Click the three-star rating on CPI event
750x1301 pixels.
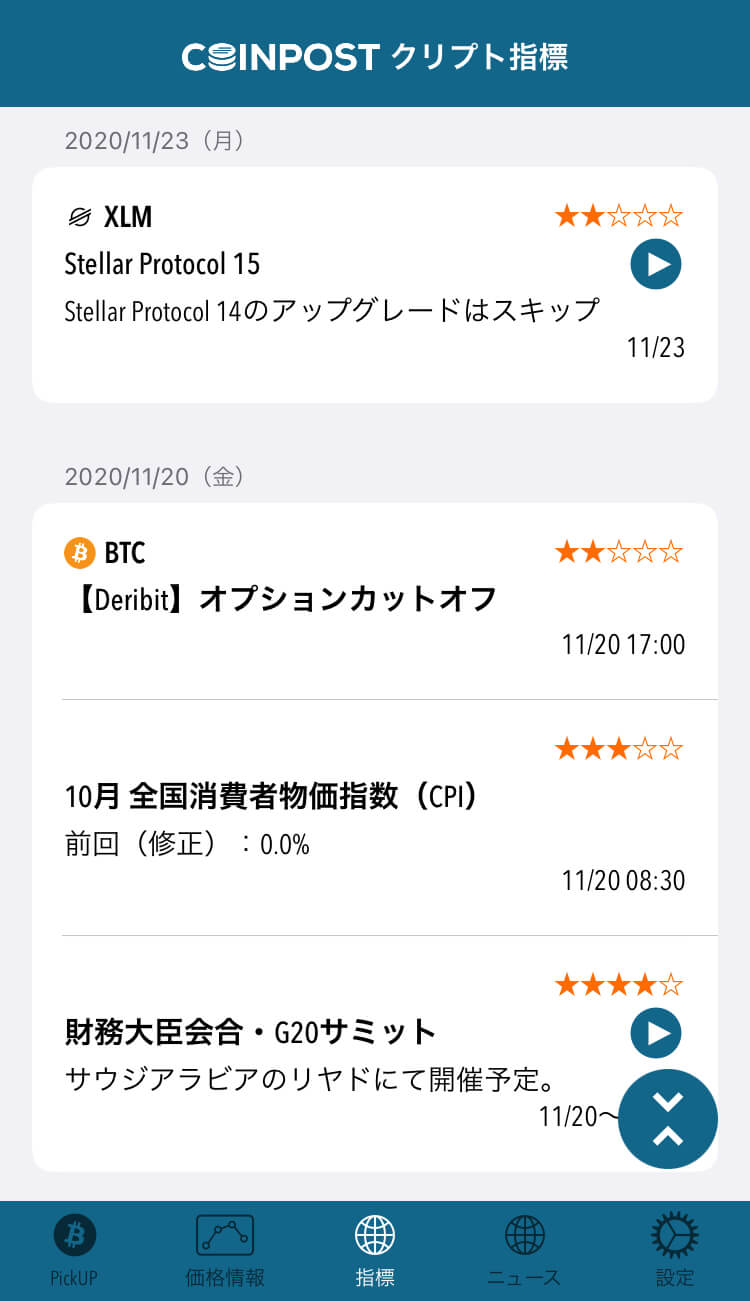click(619, 748)
